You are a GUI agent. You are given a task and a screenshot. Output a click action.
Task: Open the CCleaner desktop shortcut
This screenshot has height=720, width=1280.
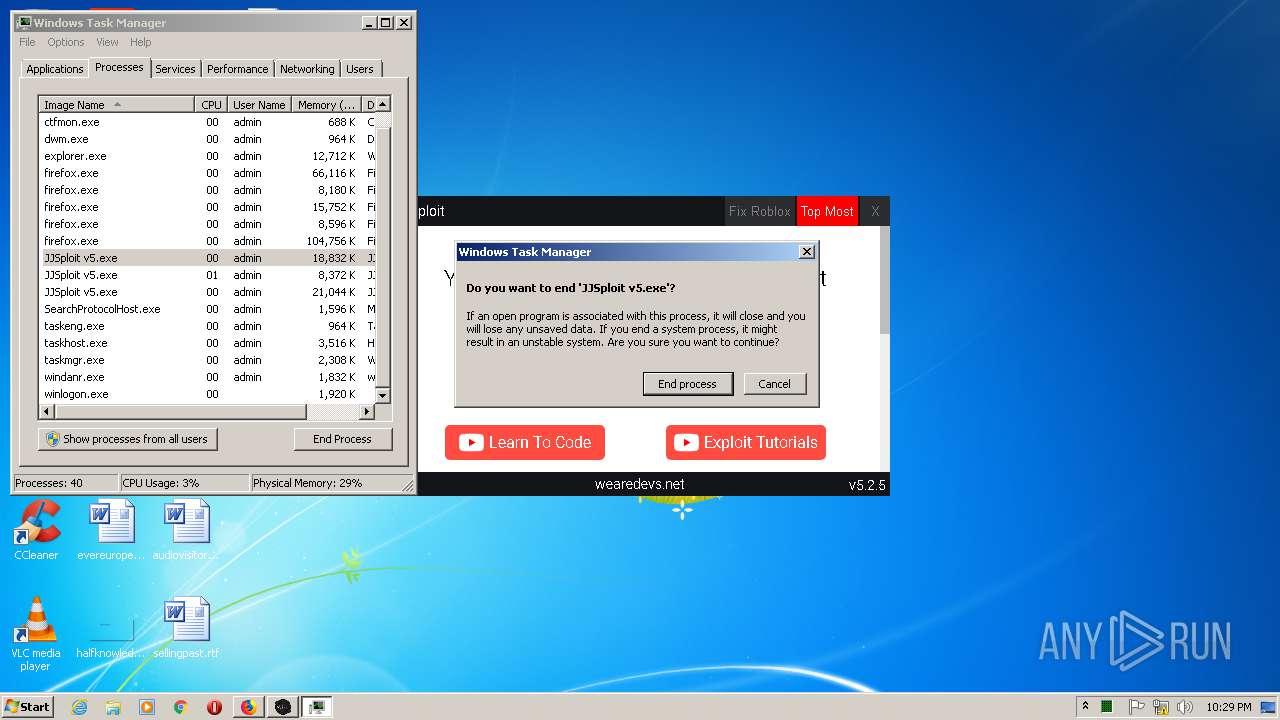37,530
